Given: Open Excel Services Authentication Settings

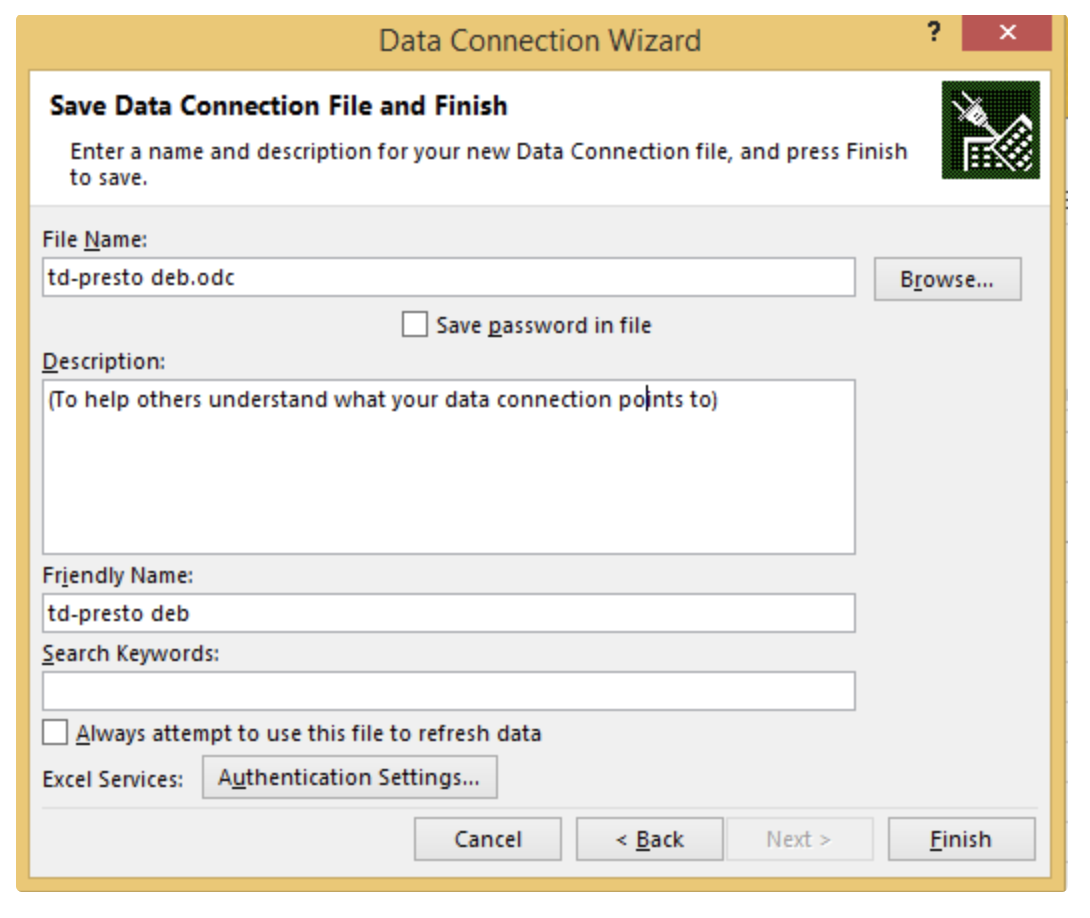Looking at the screenshot, I should pyautogui.click(x=349, y=778).
